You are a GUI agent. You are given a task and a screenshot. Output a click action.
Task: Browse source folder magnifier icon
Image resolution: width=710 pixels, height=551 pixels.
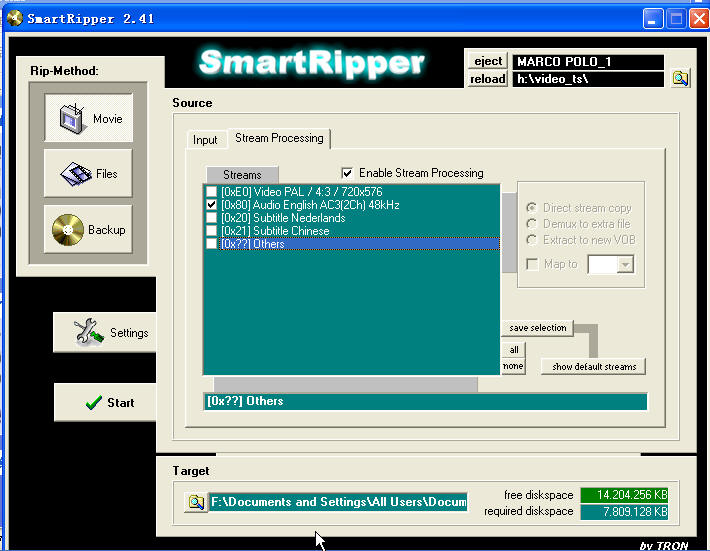point(680,78)
